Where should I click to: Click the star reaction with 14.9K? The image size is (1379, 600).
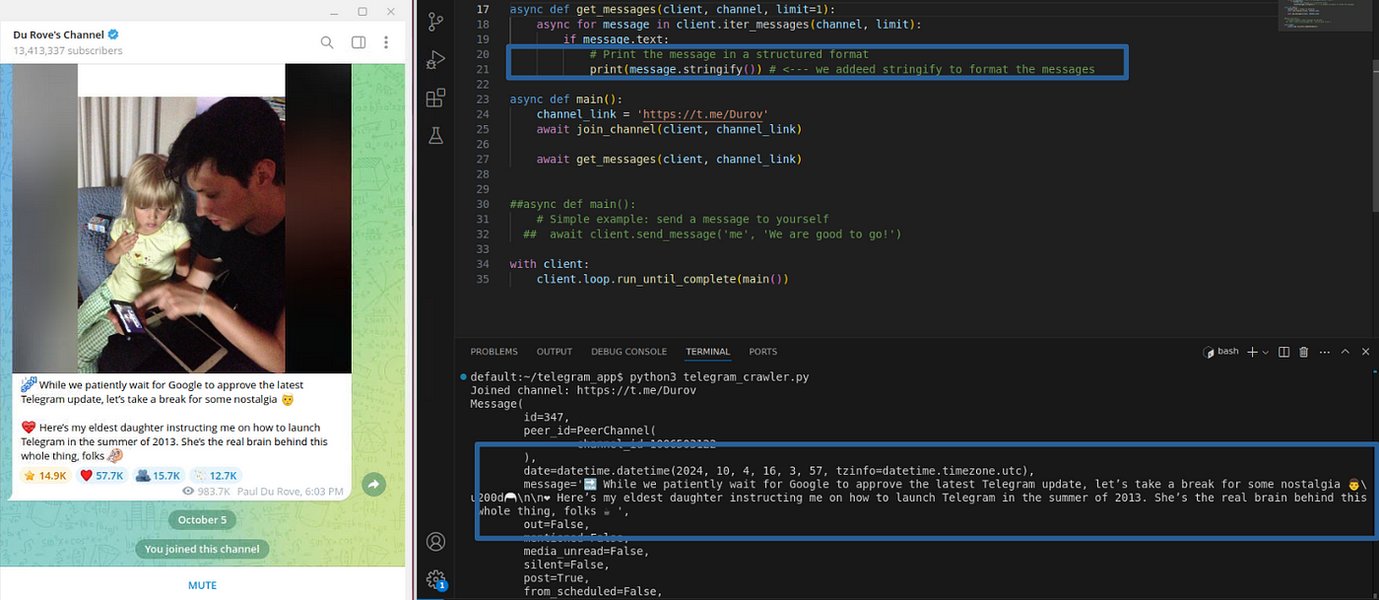(x=45, y=476)
